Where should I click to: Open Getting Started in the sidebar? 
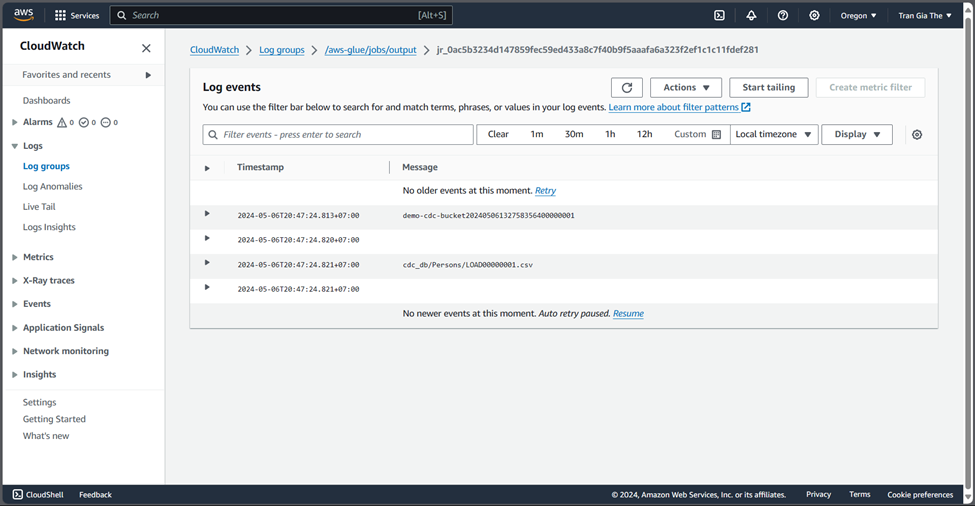(x=54, y=419)
